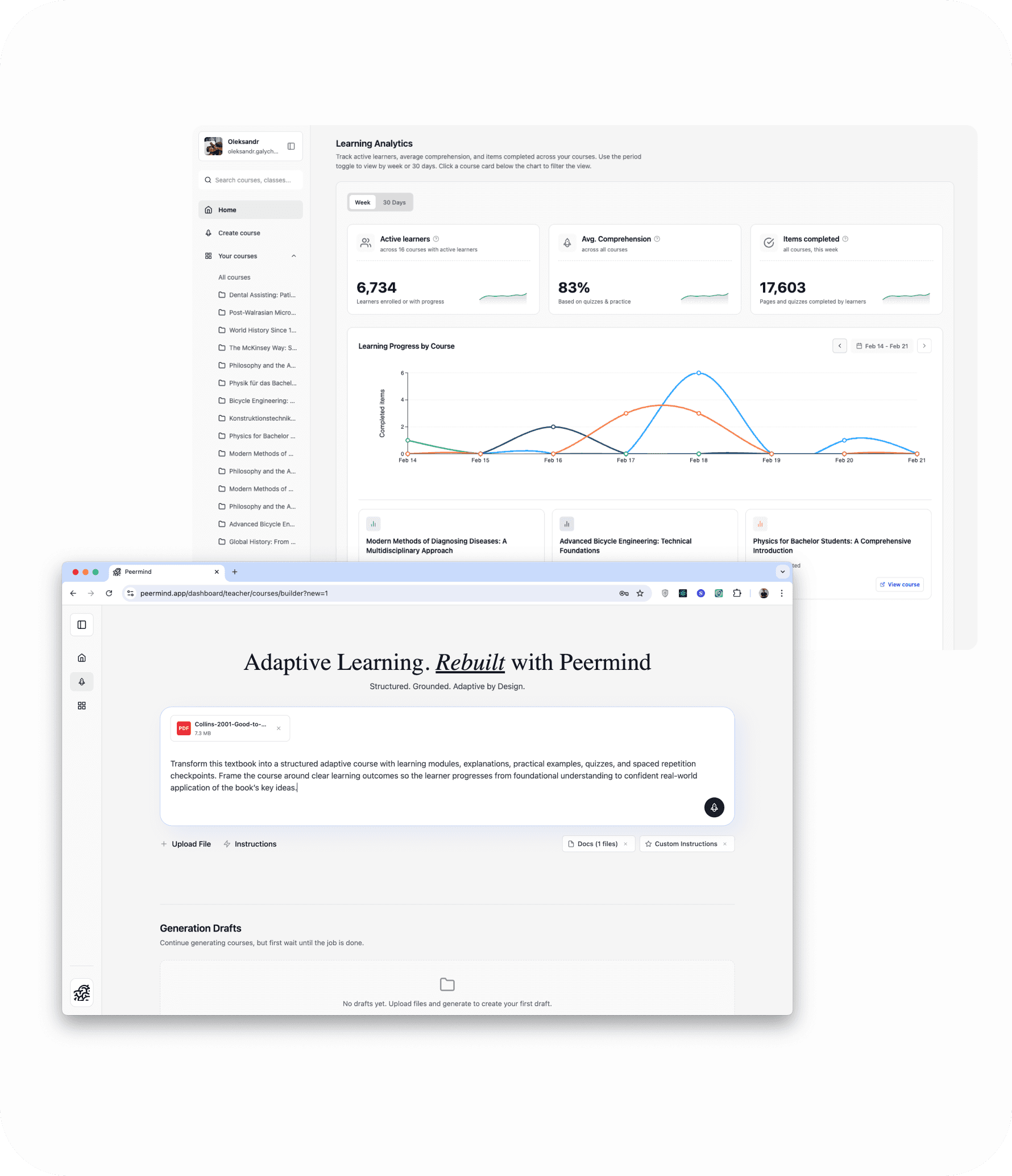
Task: Expand sidebar in the course builder
Action: [x=82, y=625]
